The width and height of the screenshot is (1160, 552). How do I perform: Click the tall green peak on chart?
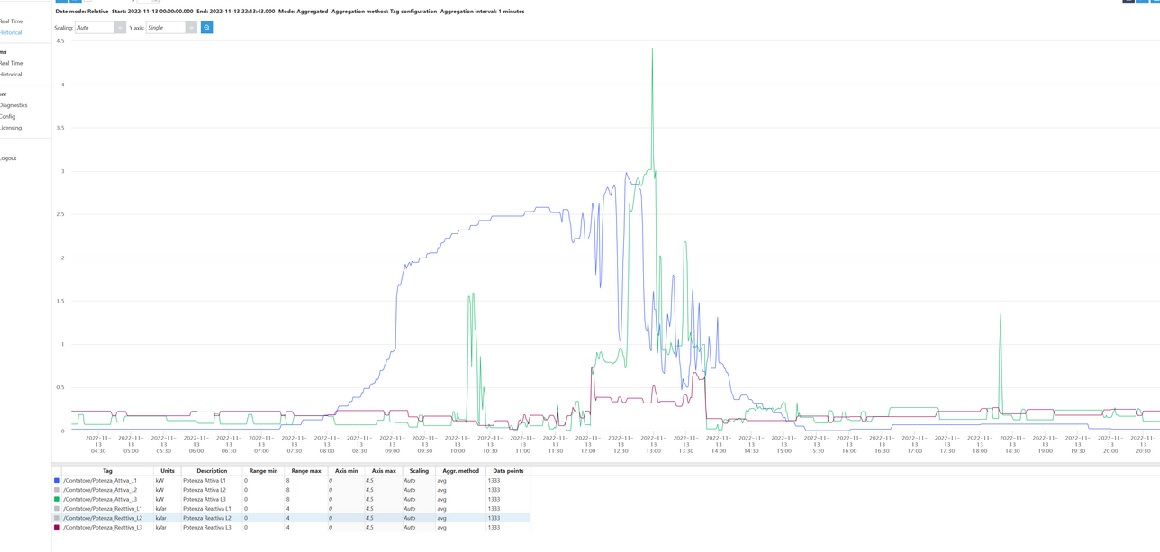[652, 50]
